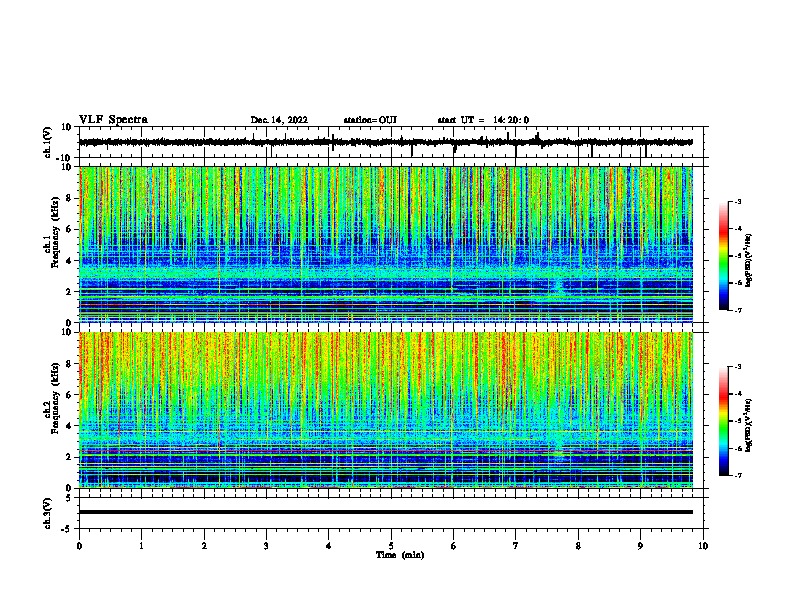Click the "6" kHz tick of ch.2 spectrogram
This screenshot has width=792, height=612.
point(69,395)
